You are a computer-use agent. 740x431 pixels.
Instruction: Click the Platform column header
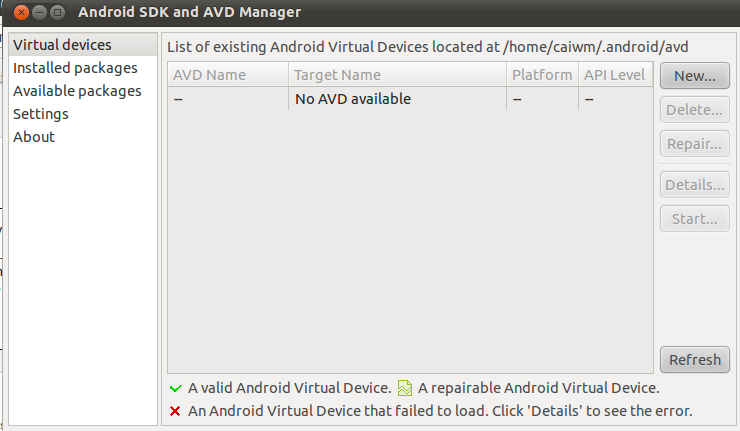click(542, 75)
